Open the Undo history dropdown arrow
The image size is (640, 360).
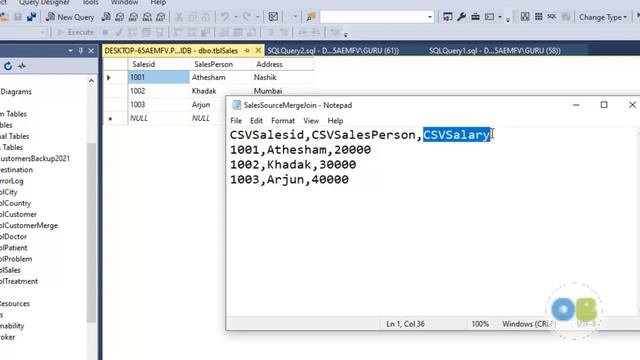click(236, 17)
